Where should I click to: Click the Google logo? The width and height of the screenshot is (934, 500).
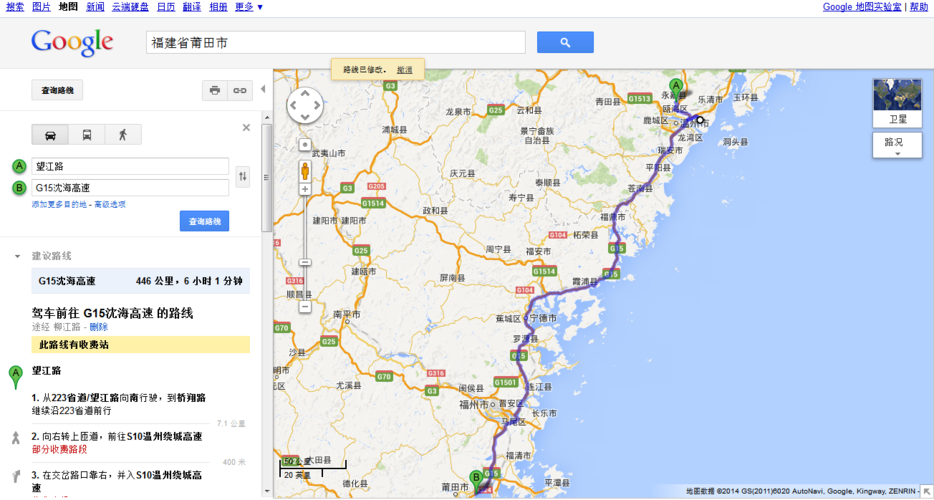(x=72, y=42)
